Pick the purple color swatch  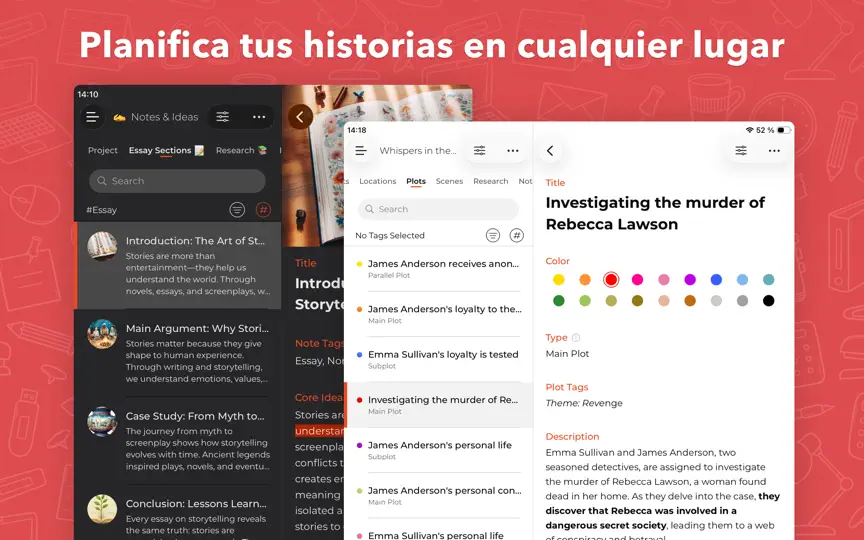tap(690, 279)
